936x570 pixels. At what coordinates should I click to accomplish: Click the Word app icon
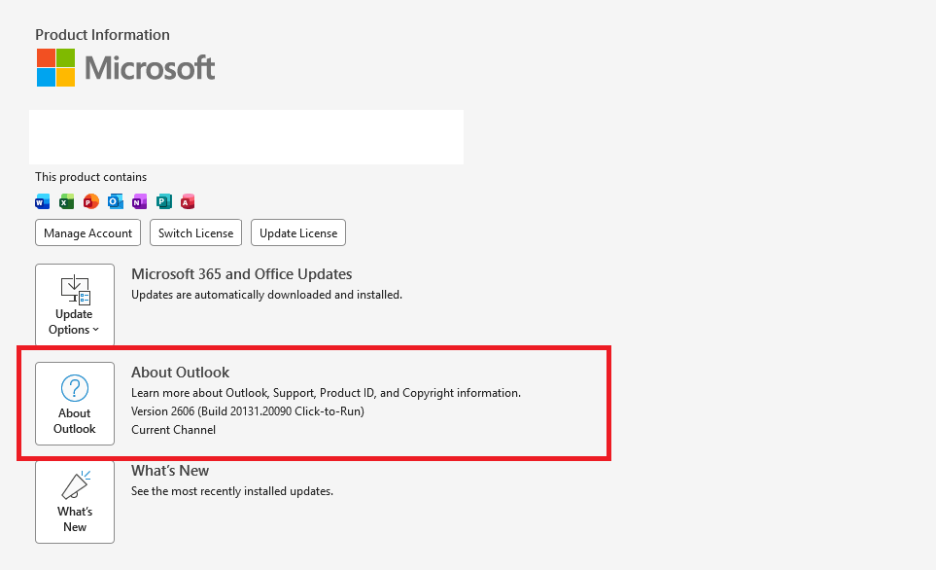42,202
